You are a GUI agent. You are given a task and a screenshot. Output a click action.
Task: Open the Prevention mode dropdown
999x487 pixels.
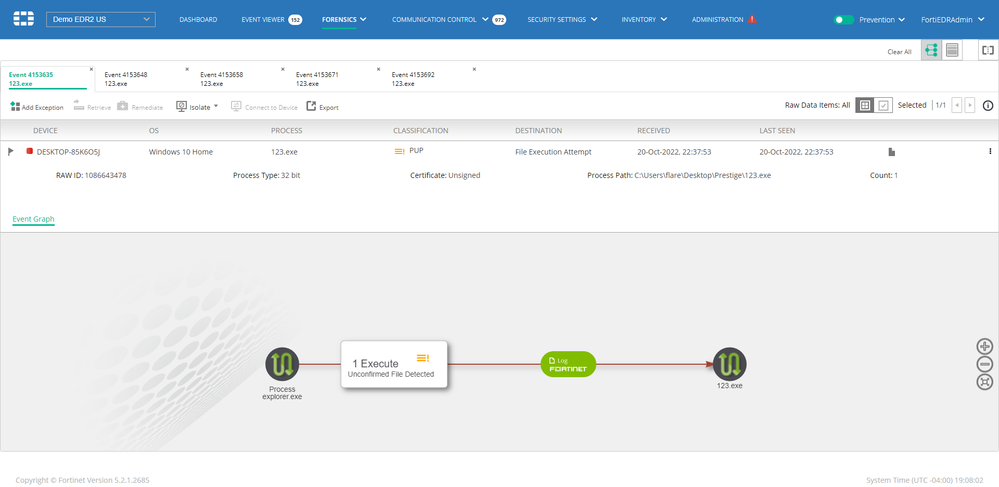tap(882, 20)
